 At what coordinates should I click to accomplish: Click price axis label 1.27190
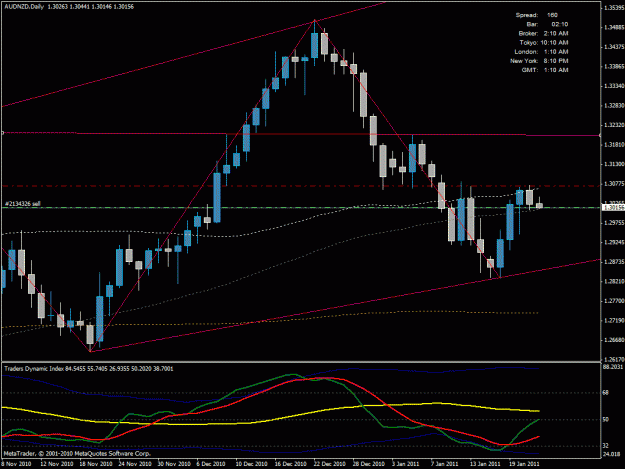pyautogui.click(x=614, y=320)
